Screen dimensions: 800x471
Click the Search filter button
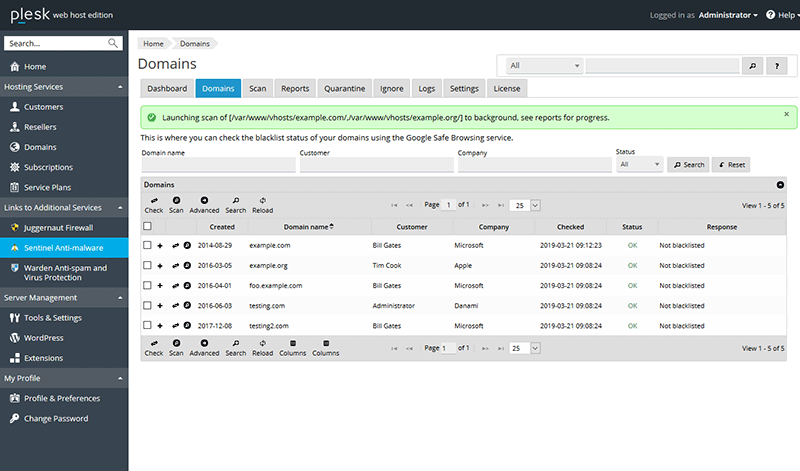click(x=688, y=165)
